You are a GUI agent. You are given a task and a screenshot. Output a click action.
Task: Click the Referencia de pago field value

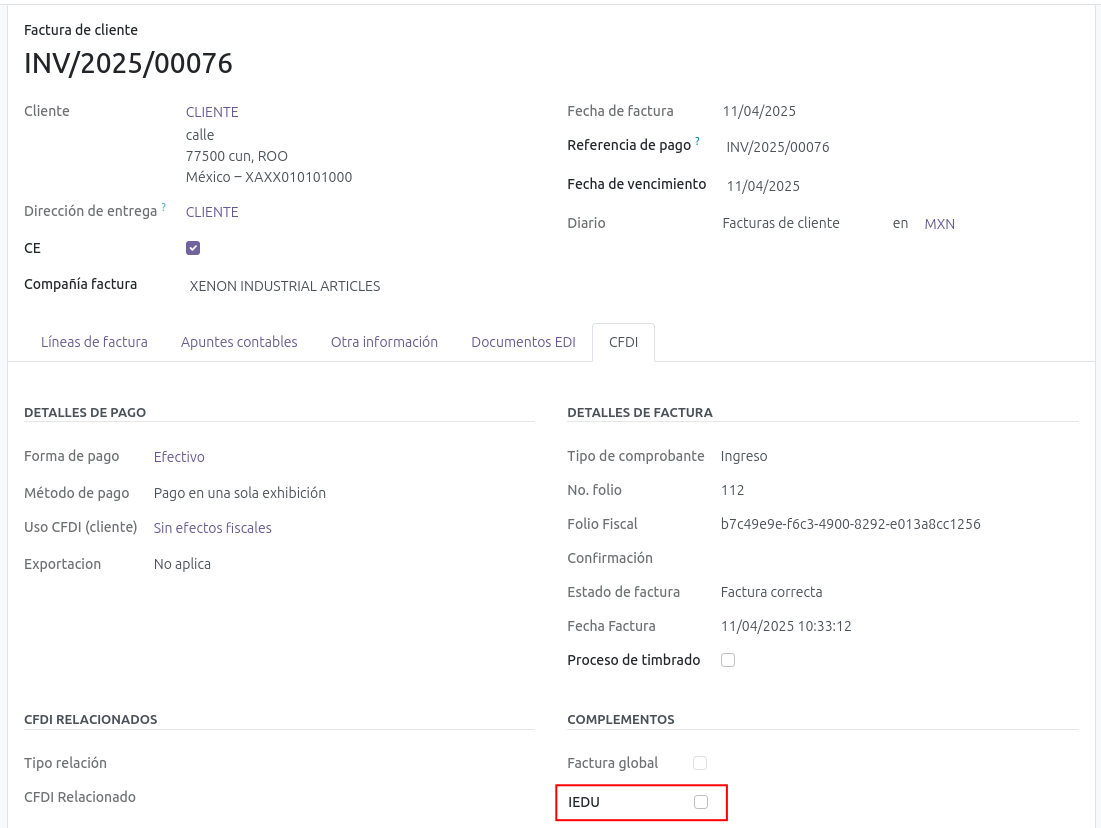tap(778, 147)
